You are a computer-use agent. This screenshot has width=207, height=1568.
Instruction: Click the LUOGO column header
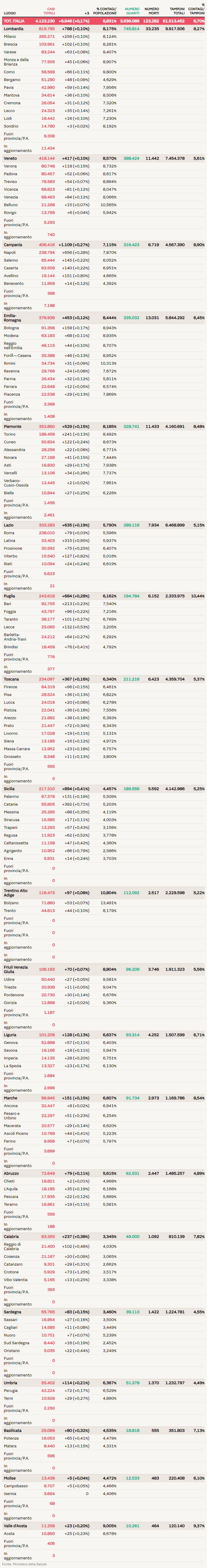point(10,13)
